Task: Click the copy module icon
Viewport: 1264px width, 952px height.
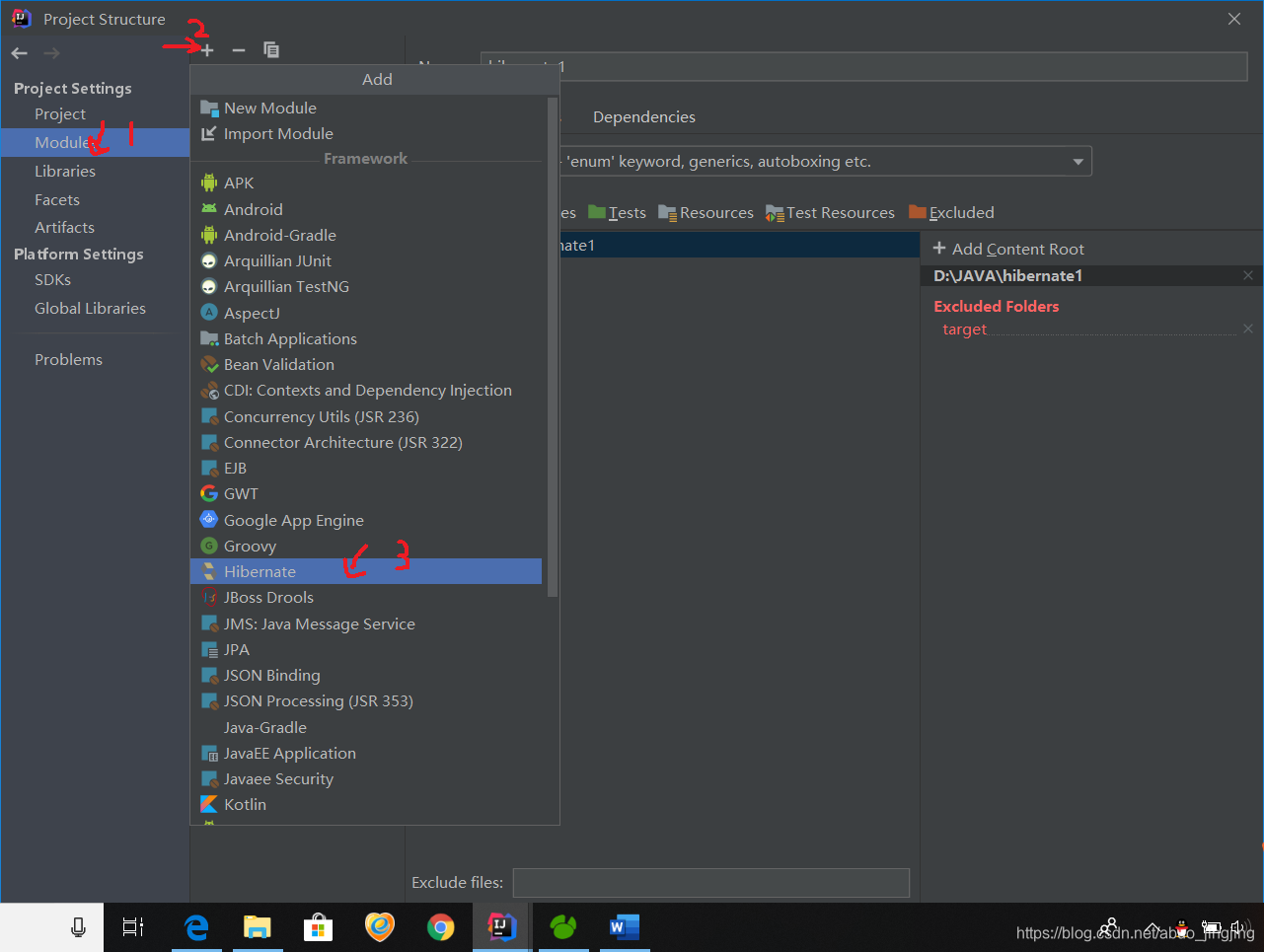Action: (271, 50)
